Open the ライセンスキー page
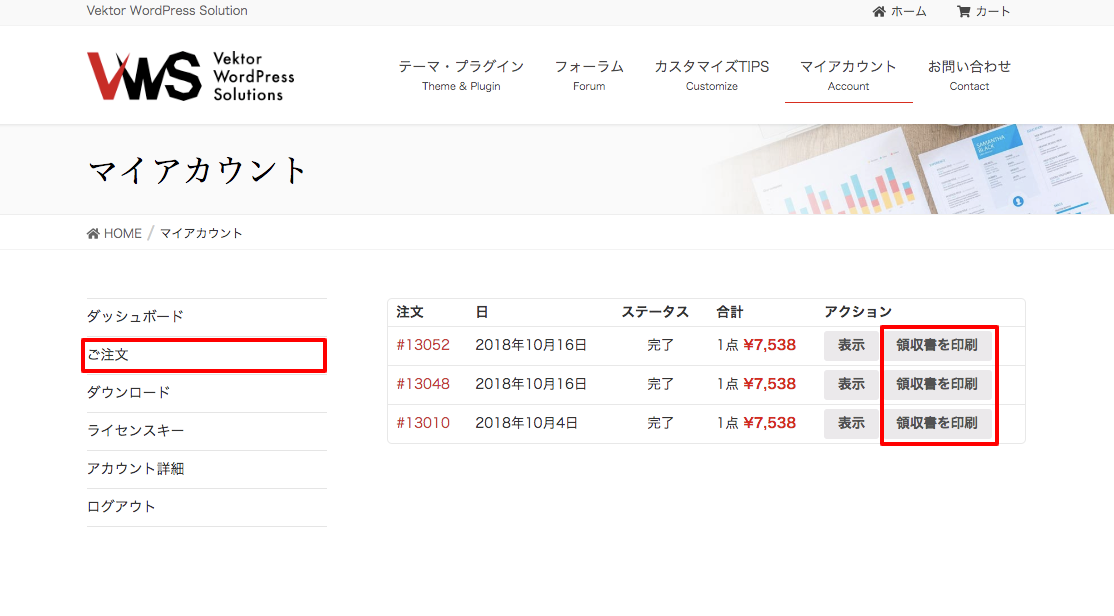Viewport: 1114px width, 616px height. pos(134,431)
